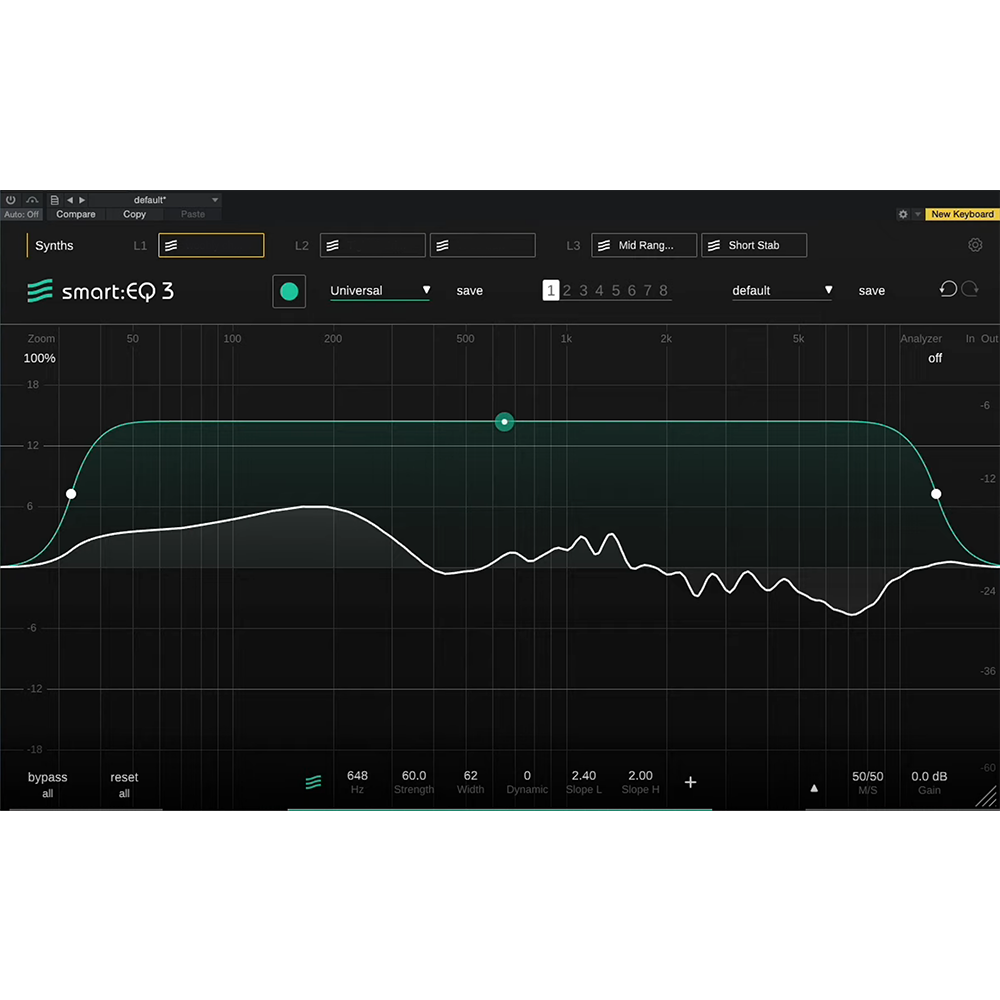Switch to snapshot slot 3
This screenshot has width=1000, height=1000.
click(x=583, y=290)
